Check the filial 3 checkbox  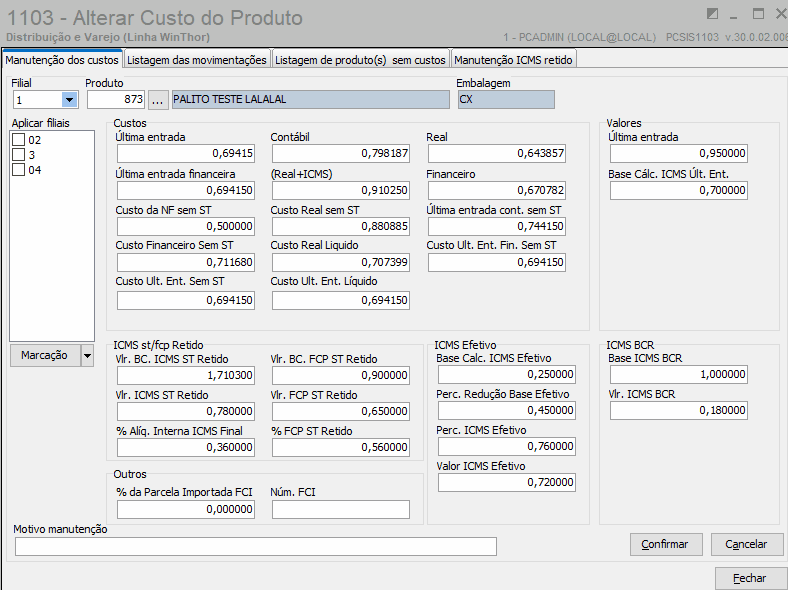click(x=19, y=154)
